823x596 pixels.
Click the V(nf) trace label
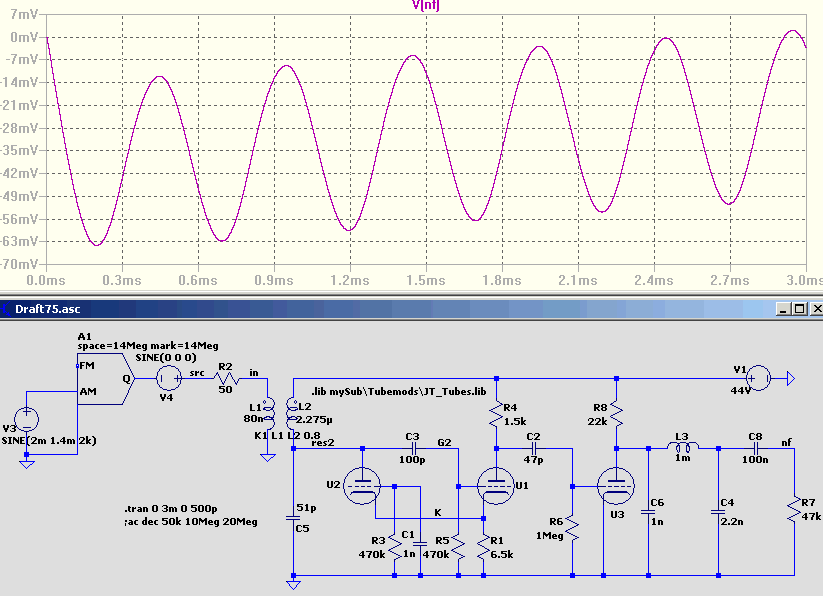click(426, 5)
